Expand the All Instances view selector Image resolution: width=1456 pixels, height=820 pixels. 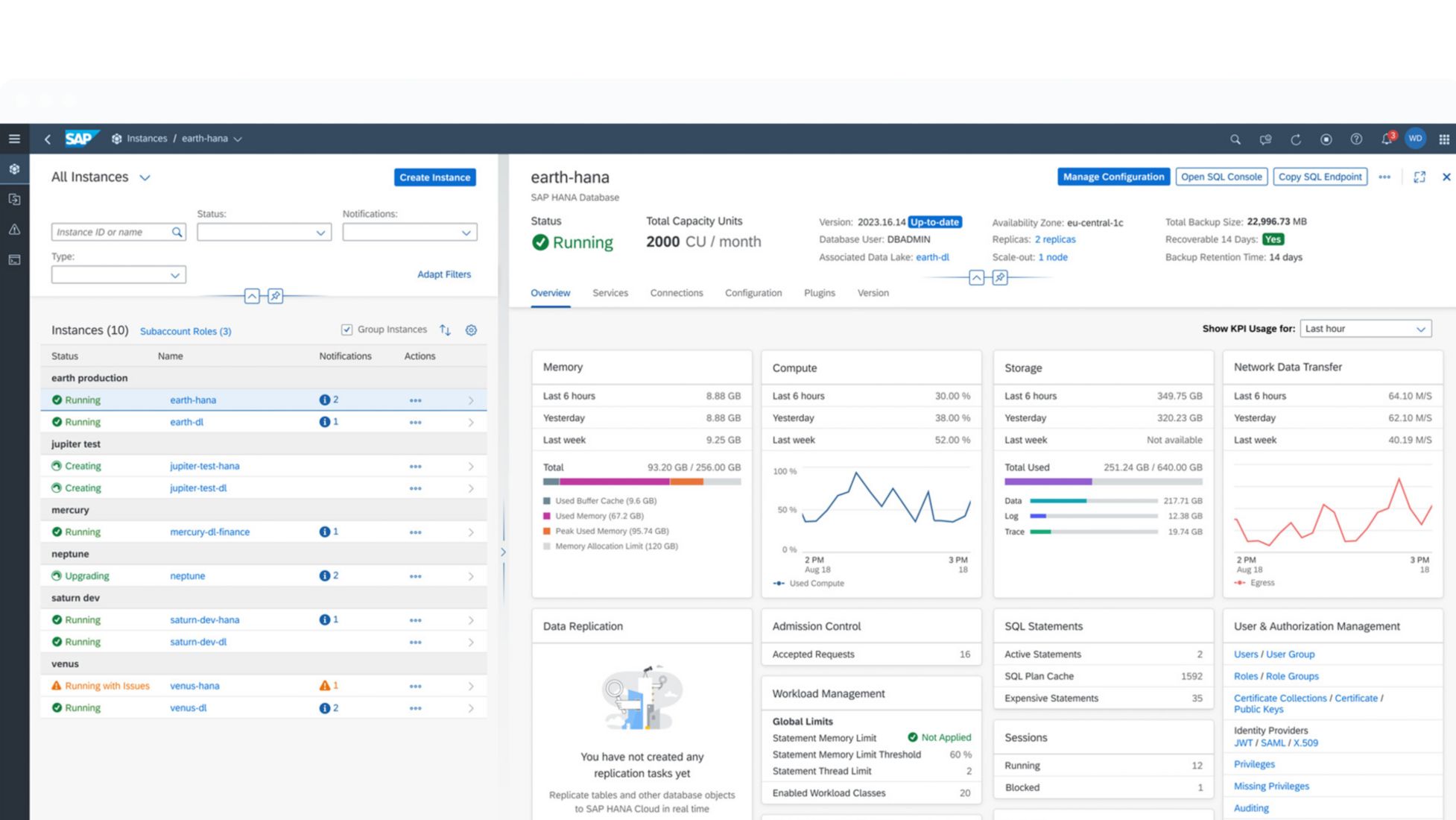point(145,177)
